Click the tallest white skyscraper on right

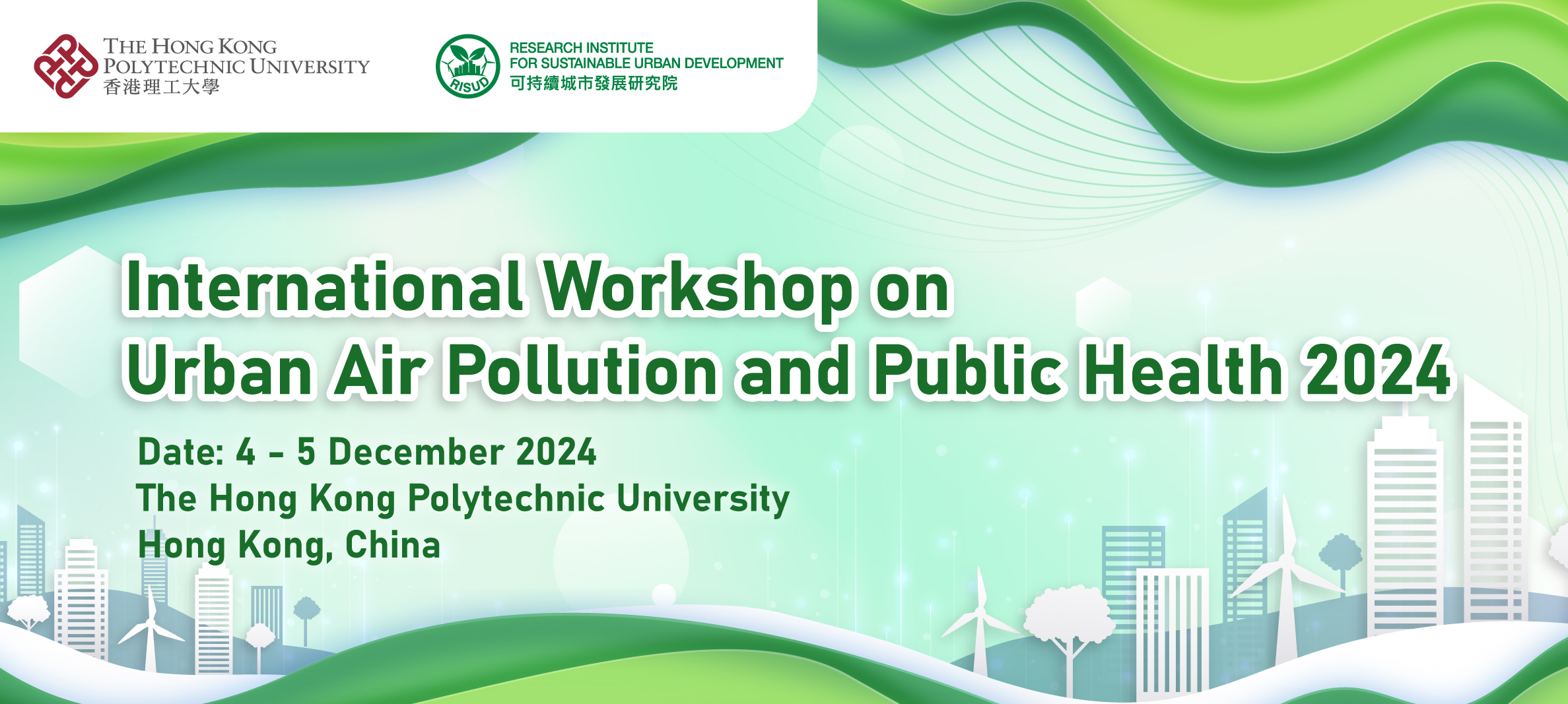[1495, 515]
